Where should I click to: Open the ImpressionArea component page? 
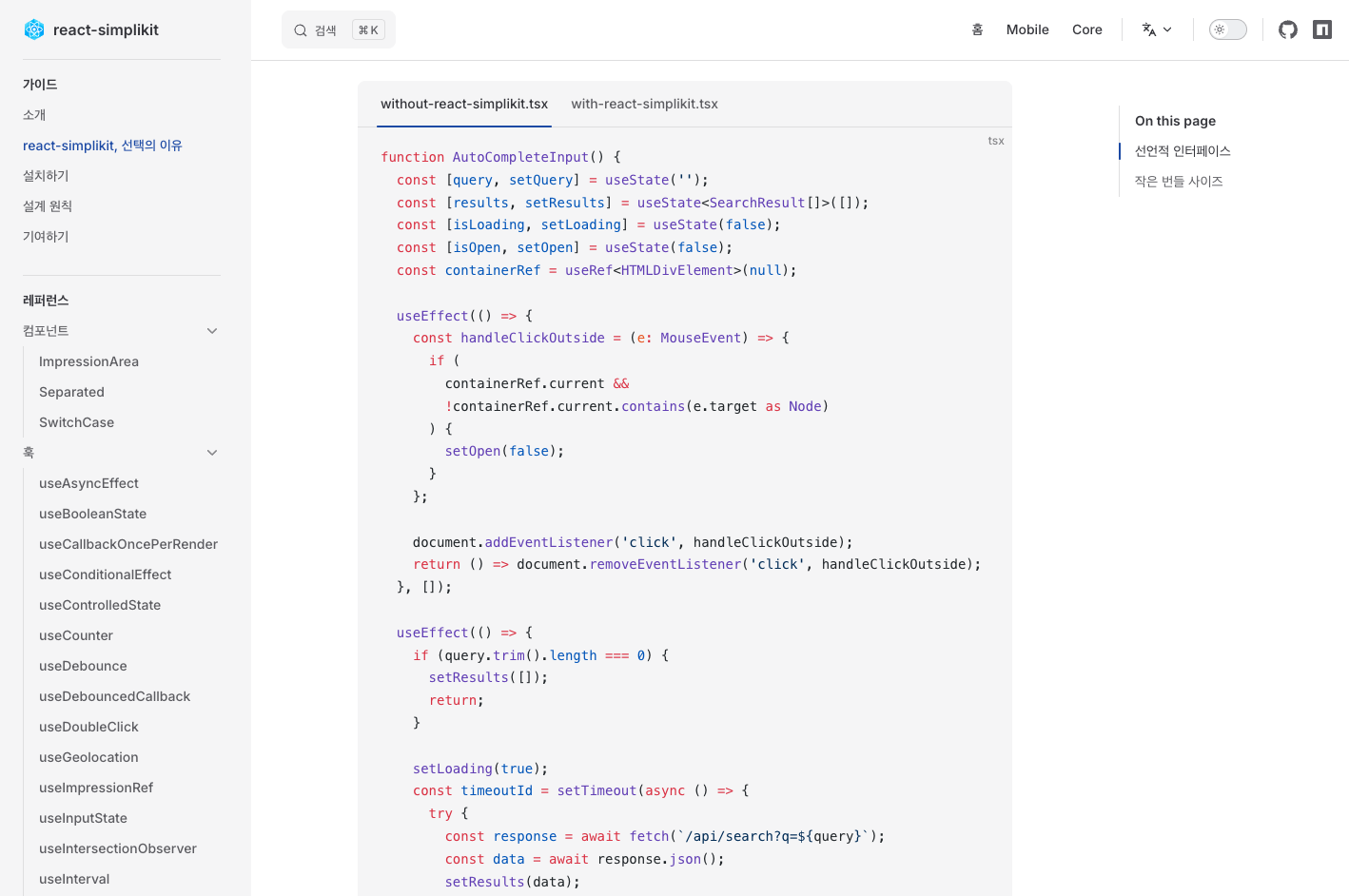tap(88, 361)
